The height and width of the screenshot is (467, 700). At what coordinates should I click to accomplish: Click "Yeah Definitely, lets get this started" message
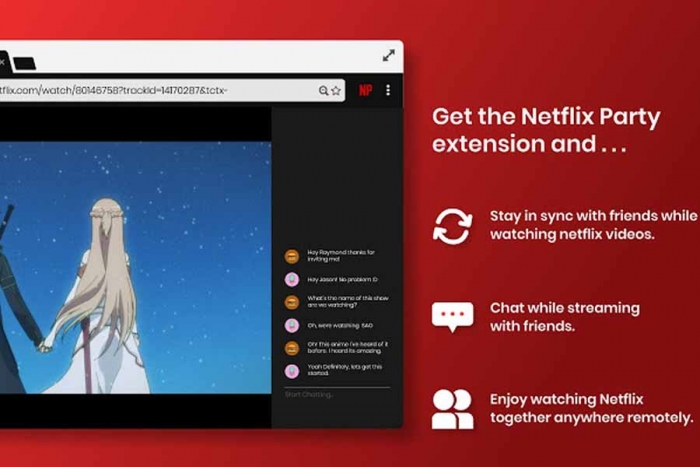(x=345, y=370)
